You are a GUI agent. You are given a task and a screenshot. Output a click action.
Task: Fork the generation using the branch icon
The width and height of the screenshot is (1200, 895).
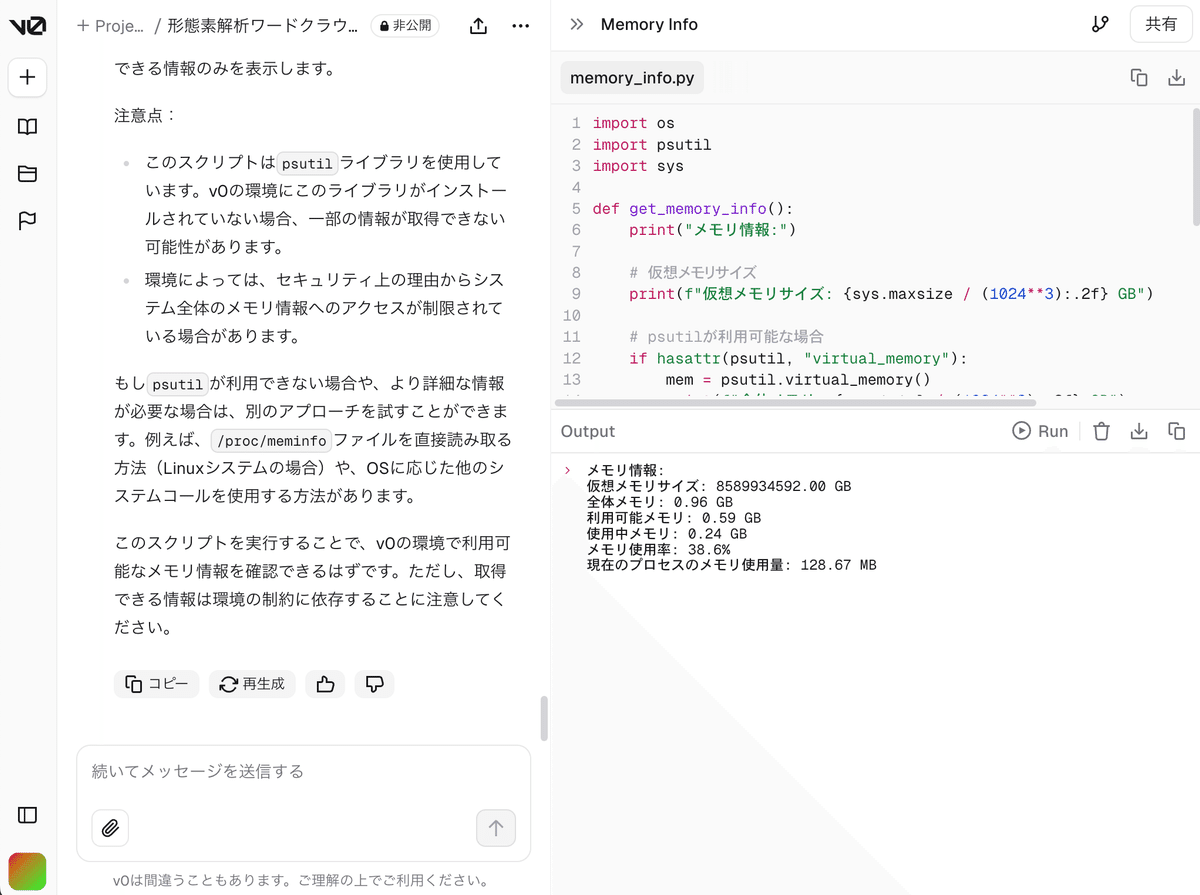coord(1100,24)
